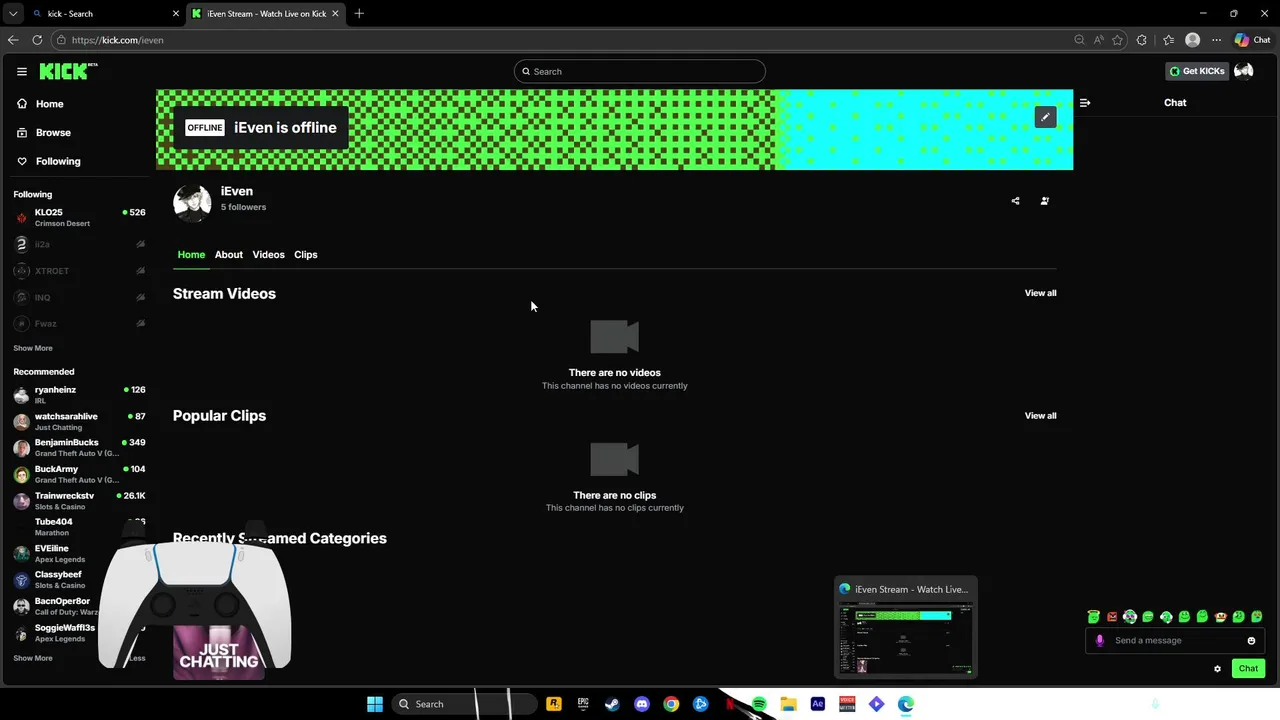Click the purple microphone icon in chat
The height and width of the screenshot is (720, 1280).
1100,641
